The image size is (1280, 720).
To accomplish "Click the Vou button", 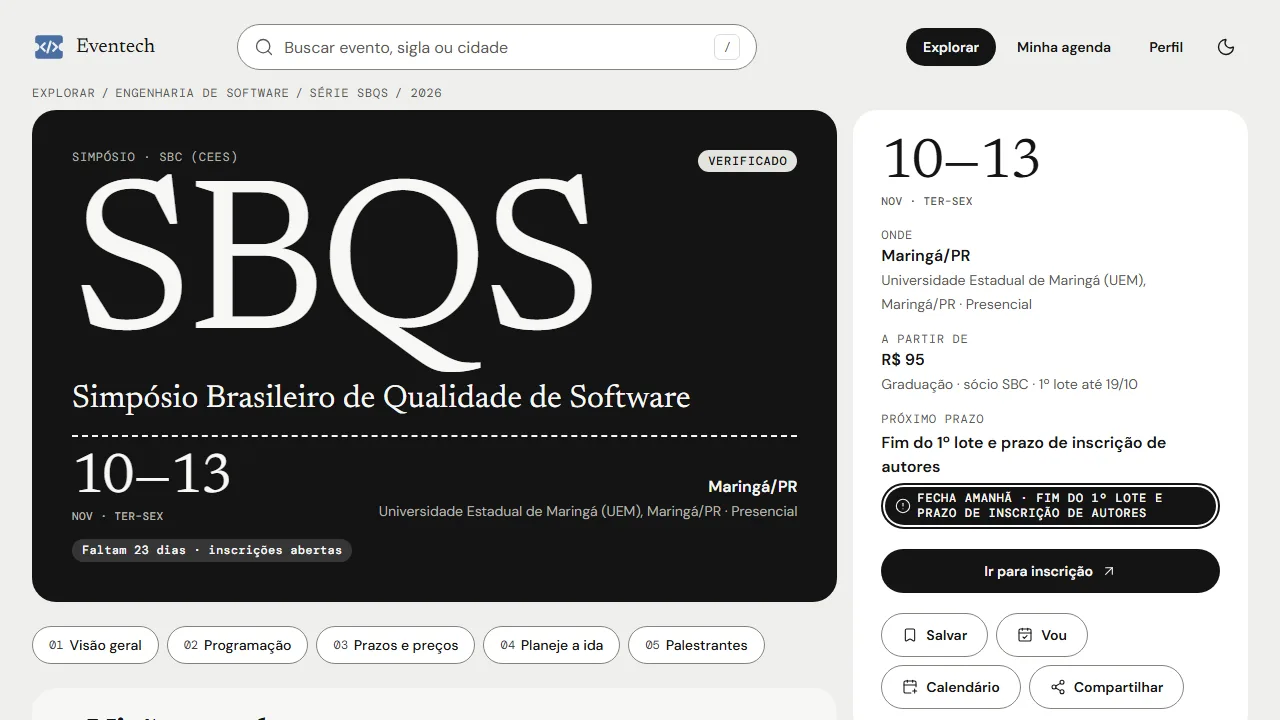I will point(1041,635).
